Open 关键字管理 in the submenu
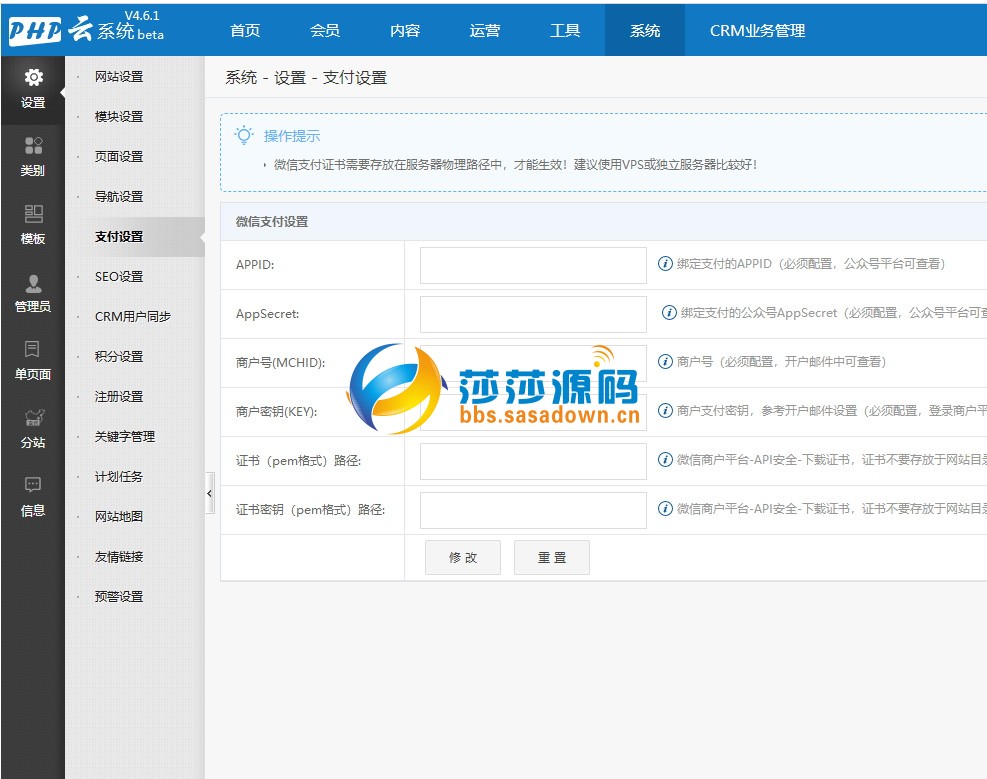This screenshot has height=779, width=987. point(125,437)
